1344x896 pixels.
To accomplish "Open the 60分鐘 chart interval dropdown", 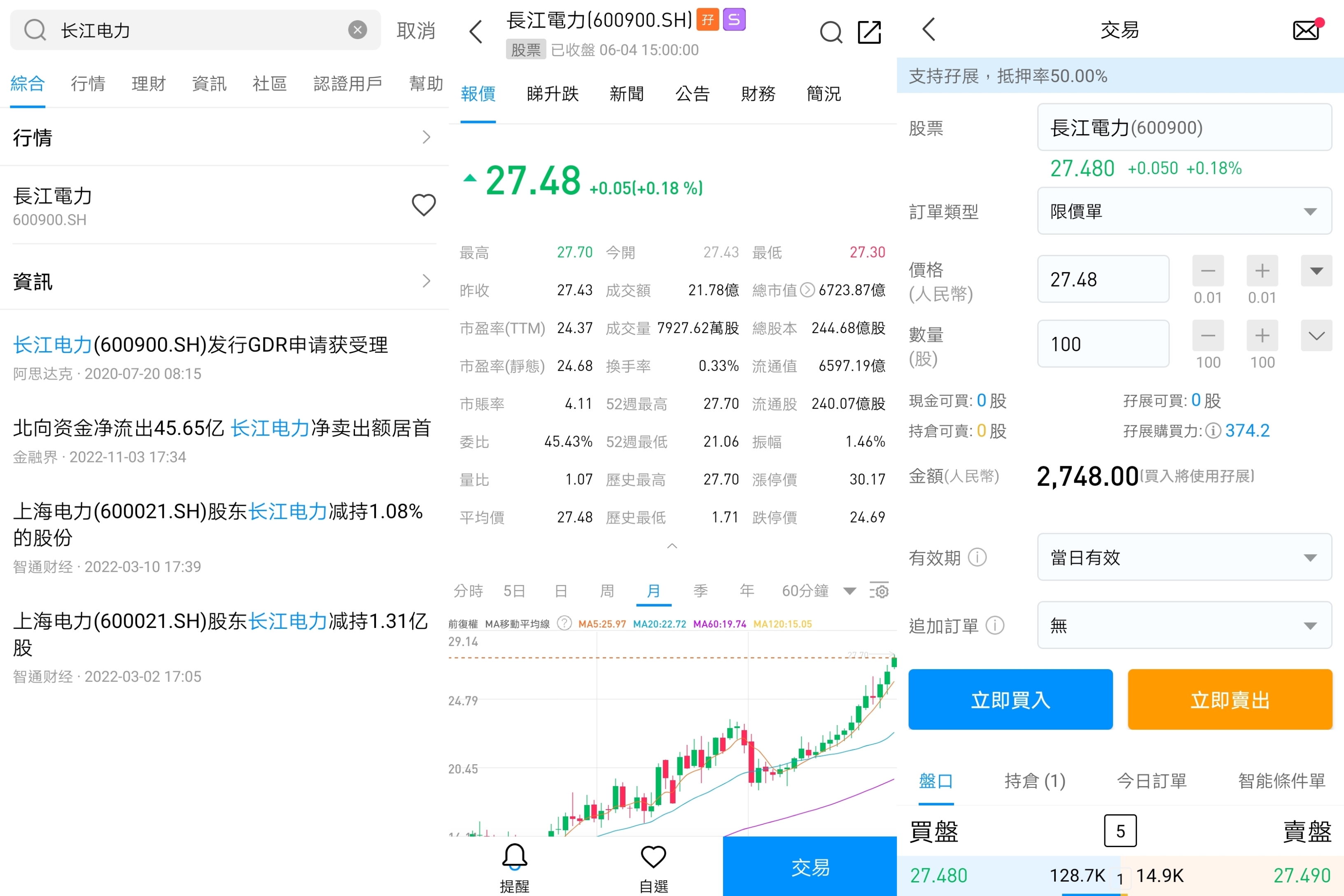I will pyautogui.click(x=819, y=591).
